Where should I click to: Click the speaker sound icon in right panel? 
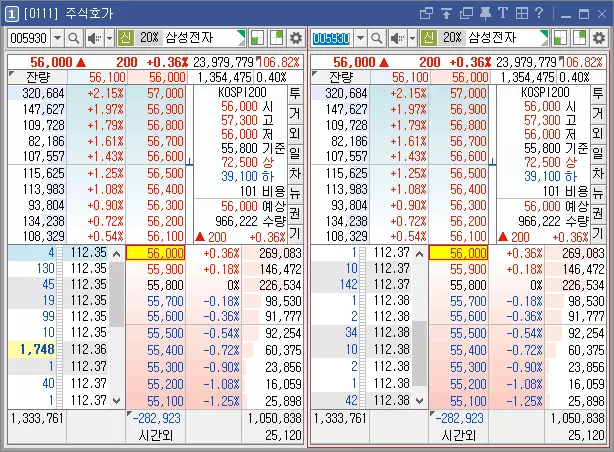tap(397, 38)
